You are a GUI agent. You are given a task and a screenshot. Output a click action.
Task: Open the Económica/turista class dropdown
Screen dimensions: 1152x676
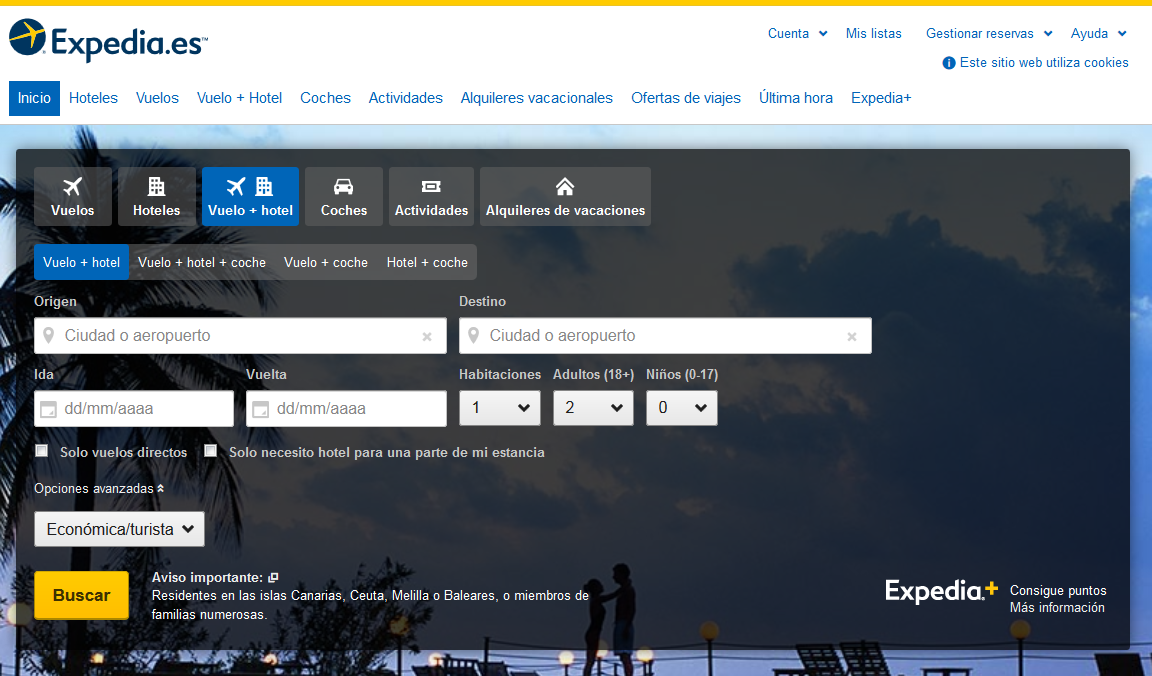click(119, 529)
